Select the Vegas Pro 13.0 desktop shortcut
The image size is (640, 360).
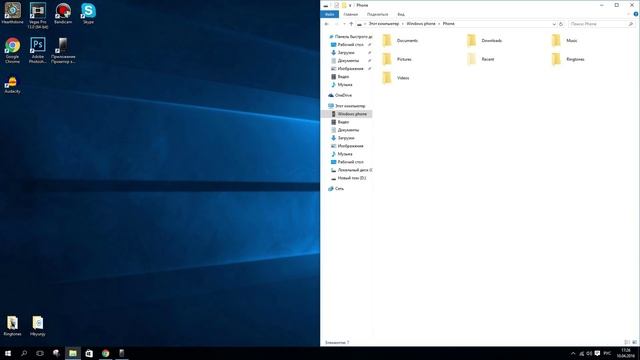(38, 16)
